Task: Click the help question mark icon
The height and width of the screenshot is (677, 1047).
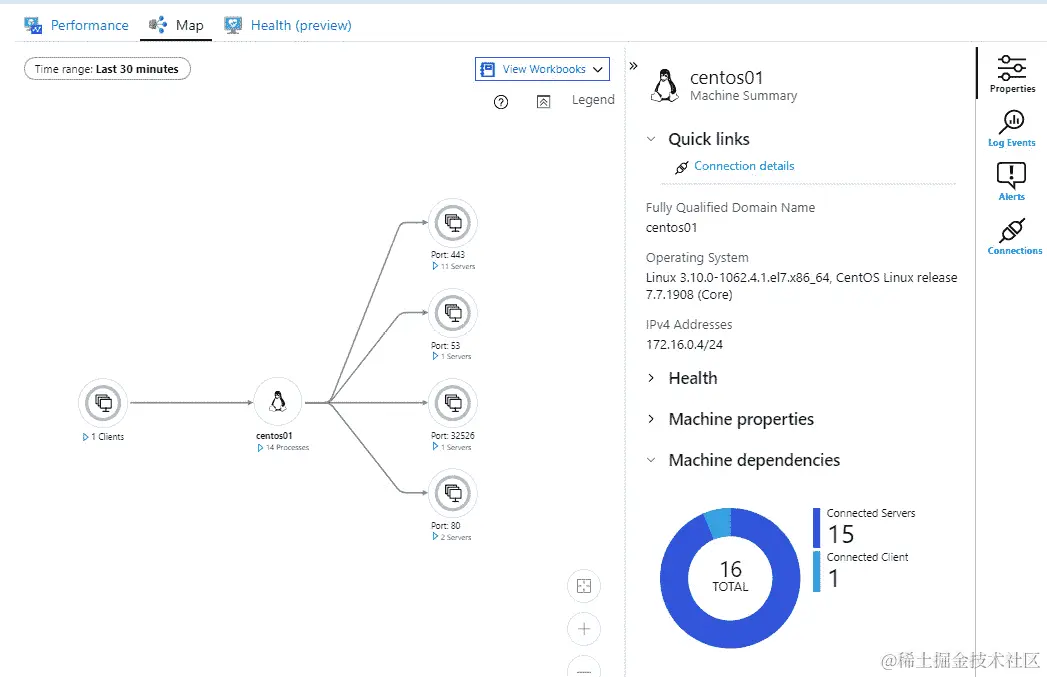Action: [x=501, y=101]
